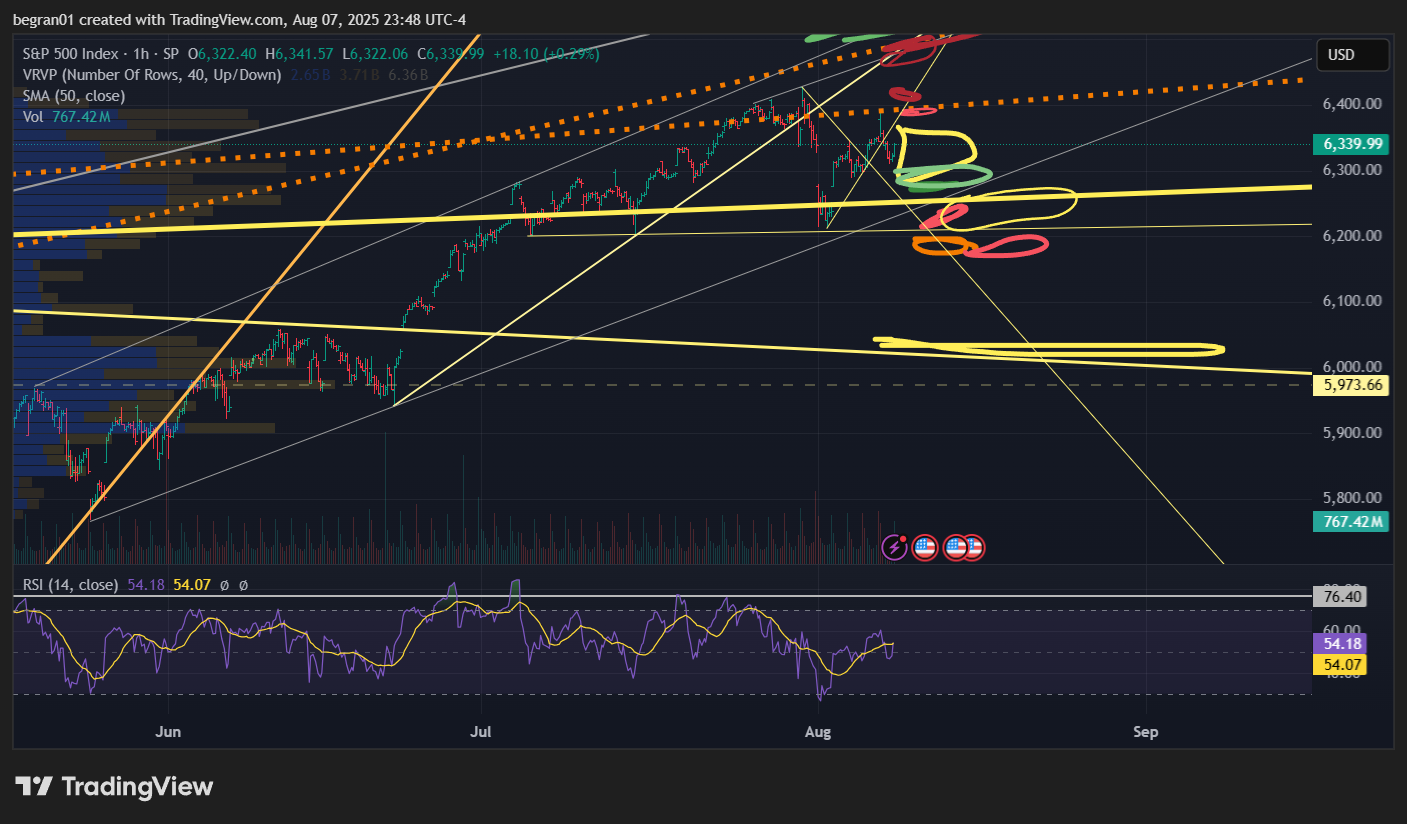Click the Sep label on time axis
Screen dimensions: 1407x824
pyautogui.click(x=1146, y=732)
